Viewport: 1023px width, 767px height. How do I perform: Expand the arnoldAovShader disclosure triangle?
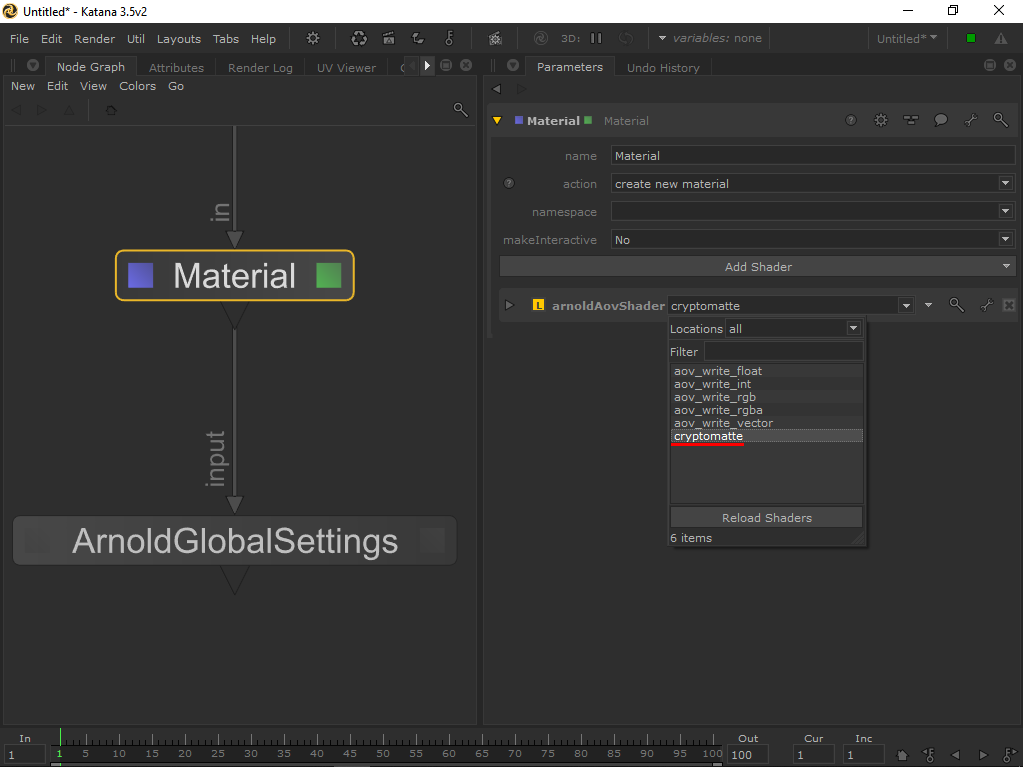(509, 305)
